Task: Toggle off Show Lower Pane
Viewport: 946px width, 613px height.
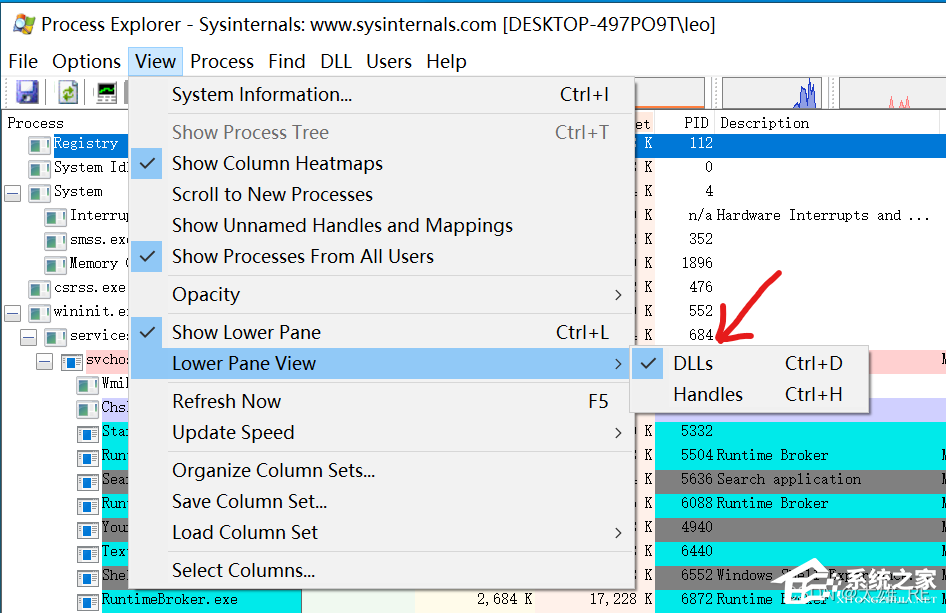Action: [x=246, y=332]
